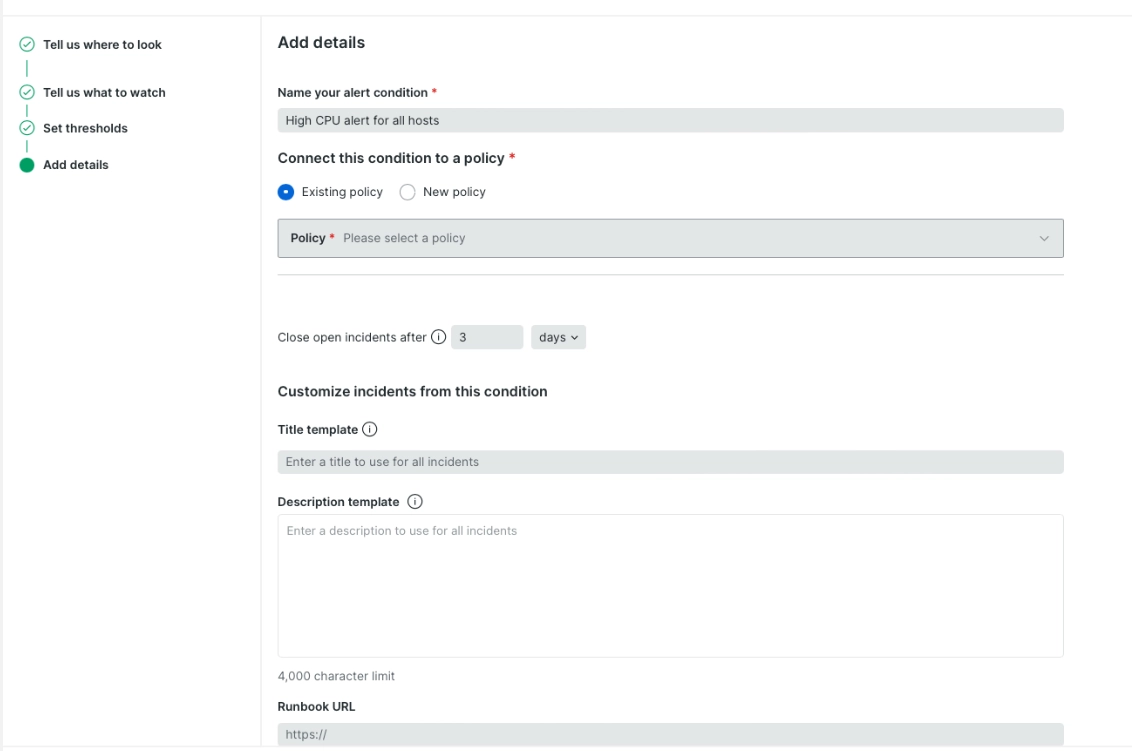Viewport: 1135px width, 751px height.
Task: Click the checkmark icon next to Set thresholds
Action: [x=28, y=128]
